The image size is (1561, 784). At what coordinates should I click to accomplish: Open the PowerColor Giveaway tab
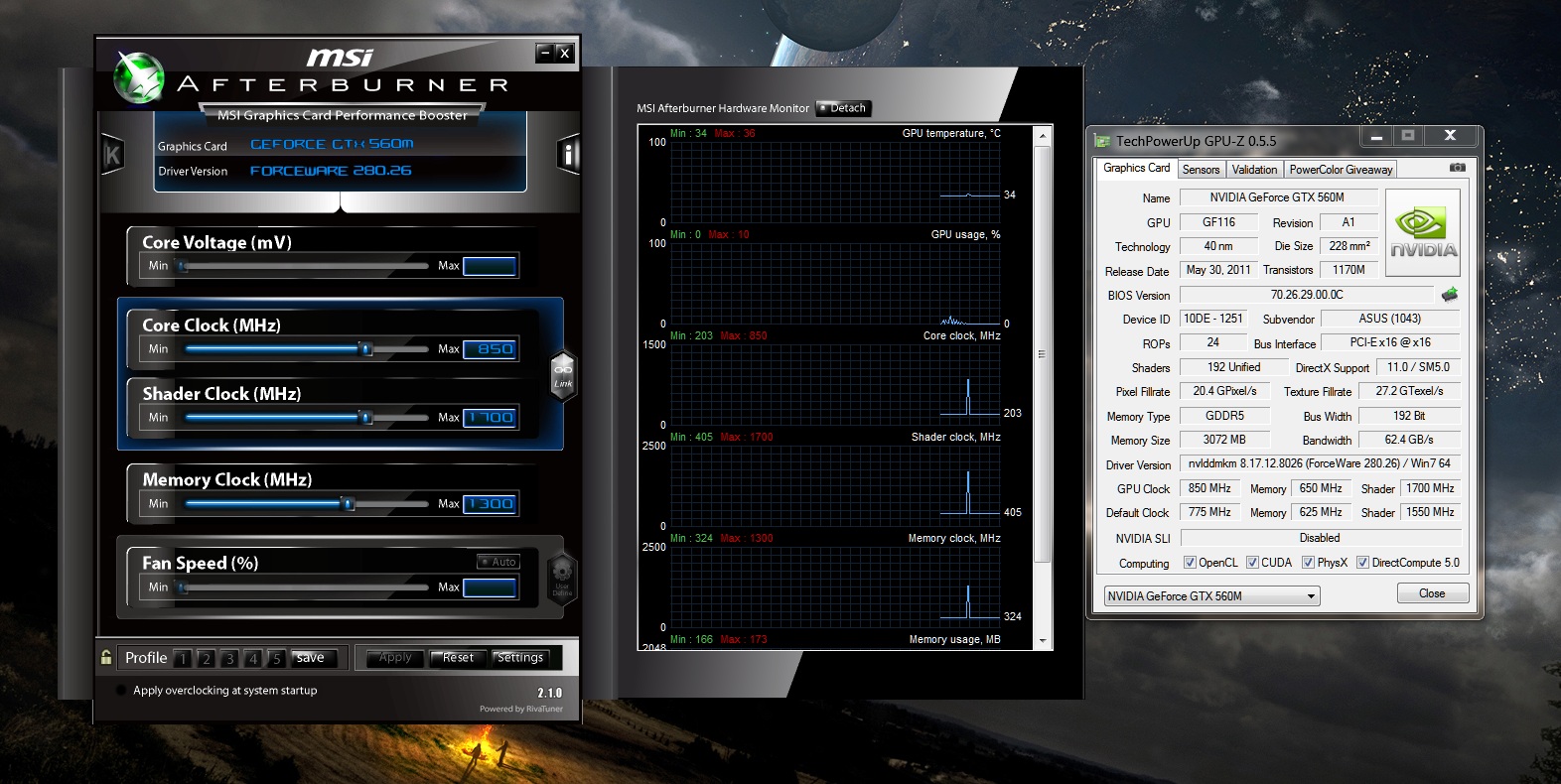tap(1341, 170)
